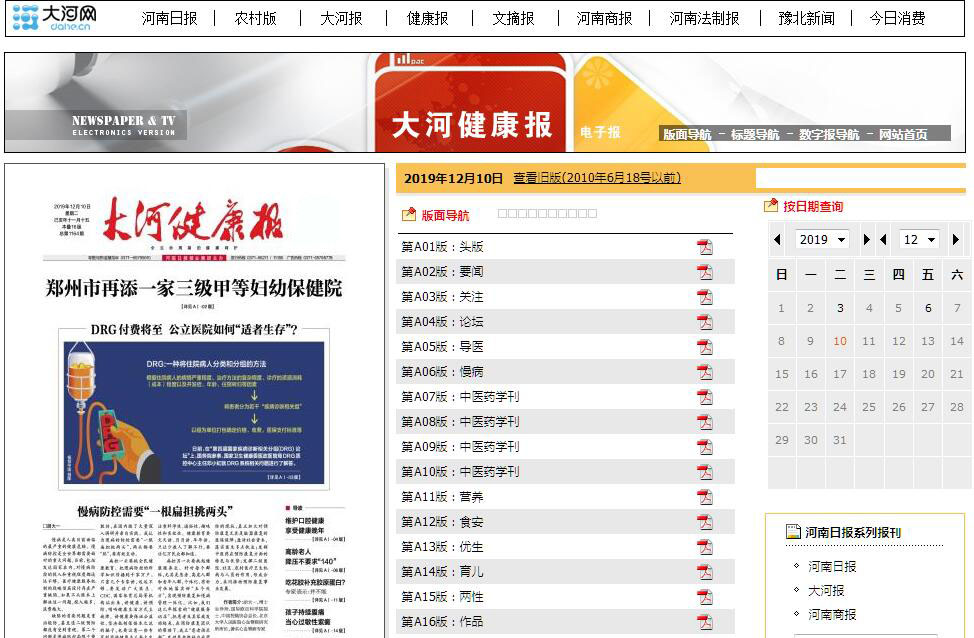Advance calendar to next month

(956, 240)
